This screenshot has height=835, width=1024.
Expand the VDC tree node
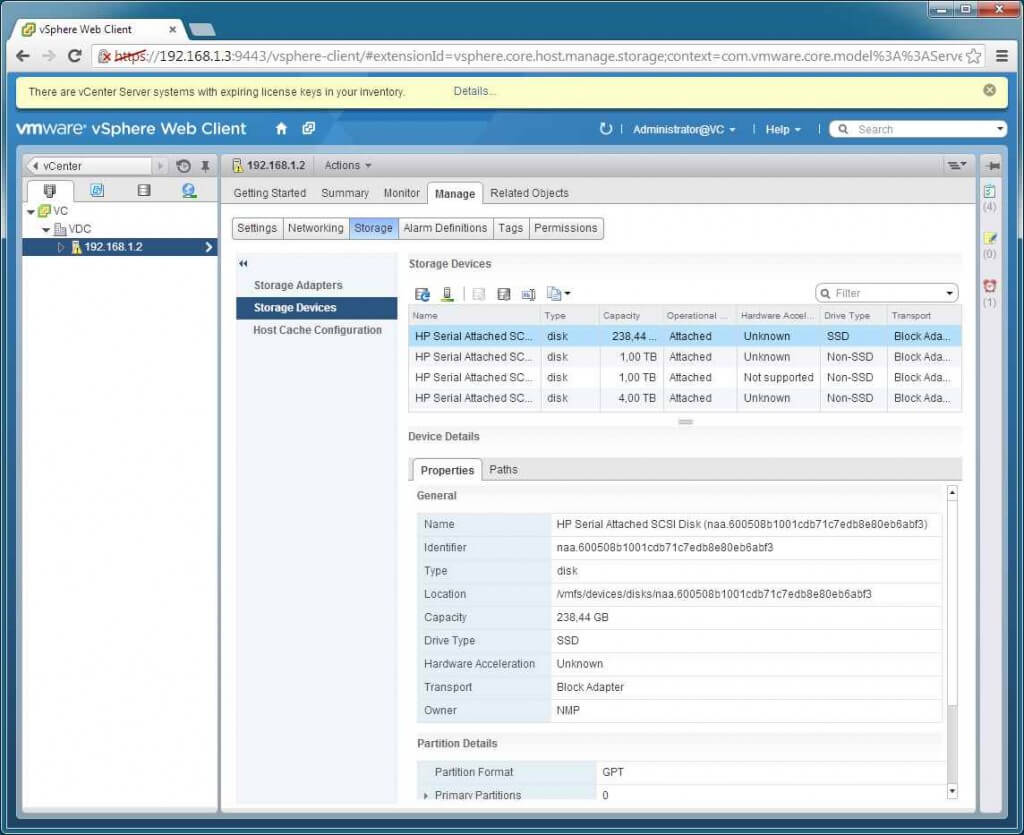click(x=44, y=229)
